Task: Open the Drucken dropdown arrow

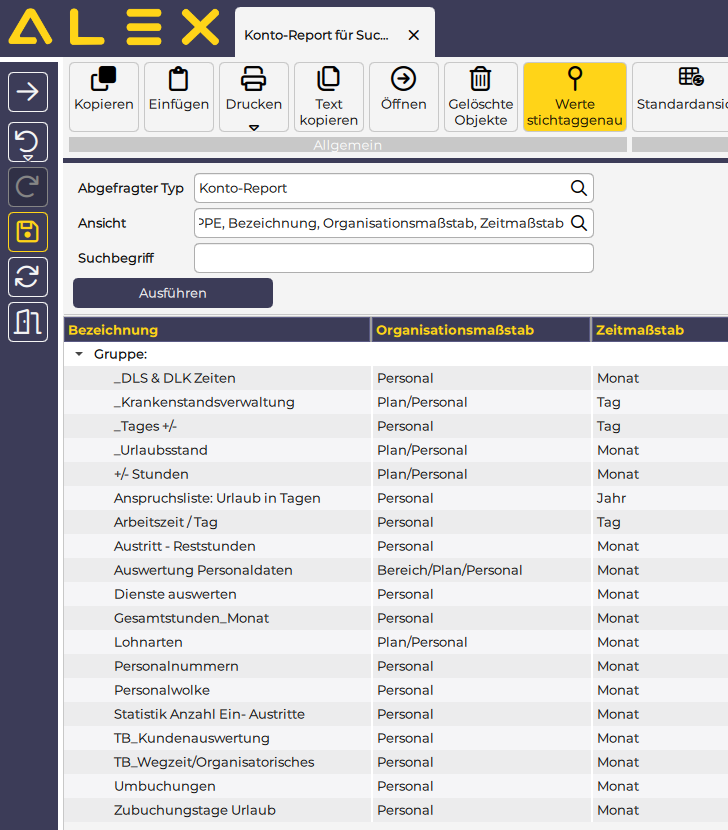Action: pos(253,127)
